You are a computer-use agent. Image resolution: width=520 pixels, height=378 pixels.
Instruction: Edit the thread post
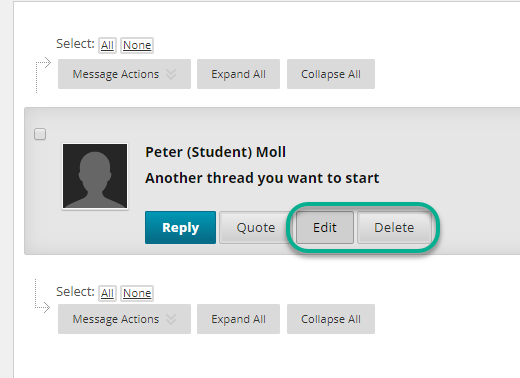[325, 227]
